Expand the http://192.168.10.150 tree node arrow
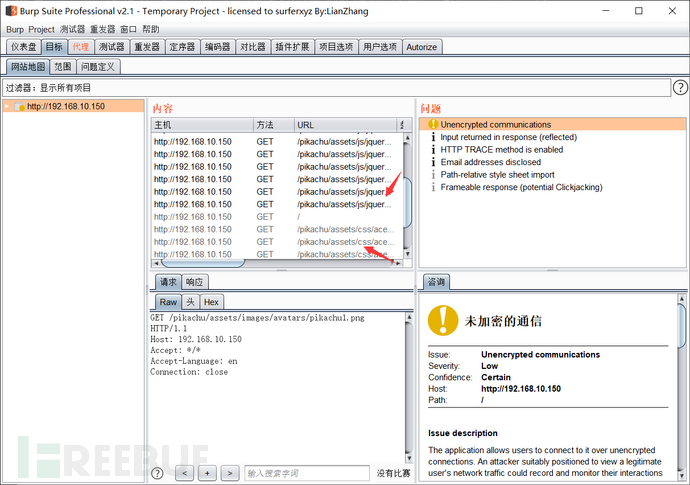 [7, 106]
